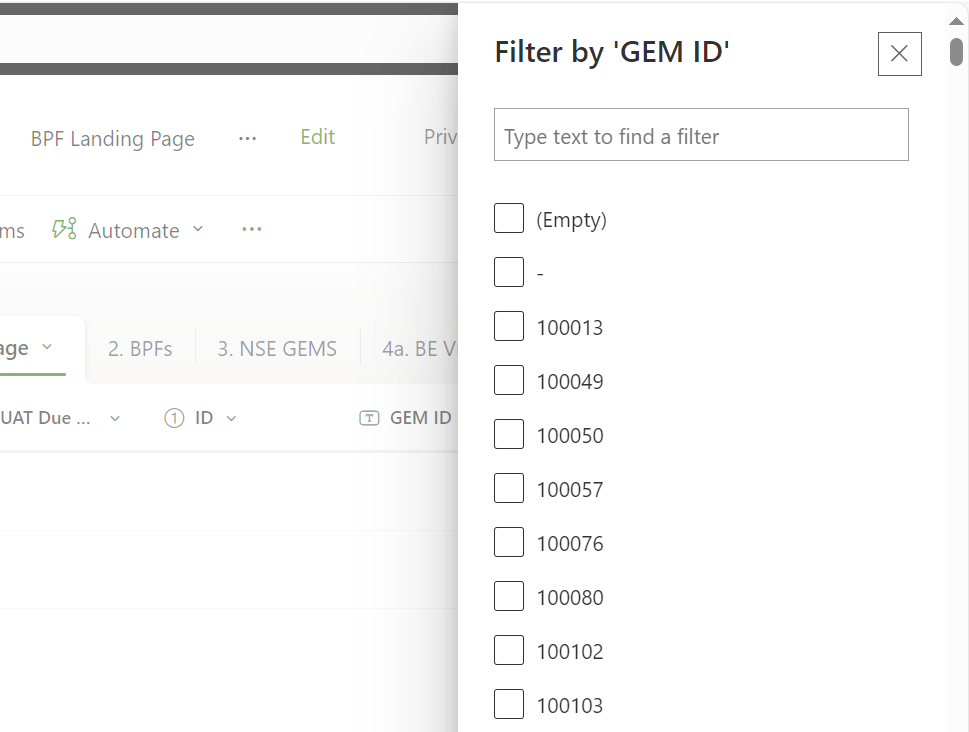Click the Automate flow icon

pyautogui.click(x=64, y=229)
